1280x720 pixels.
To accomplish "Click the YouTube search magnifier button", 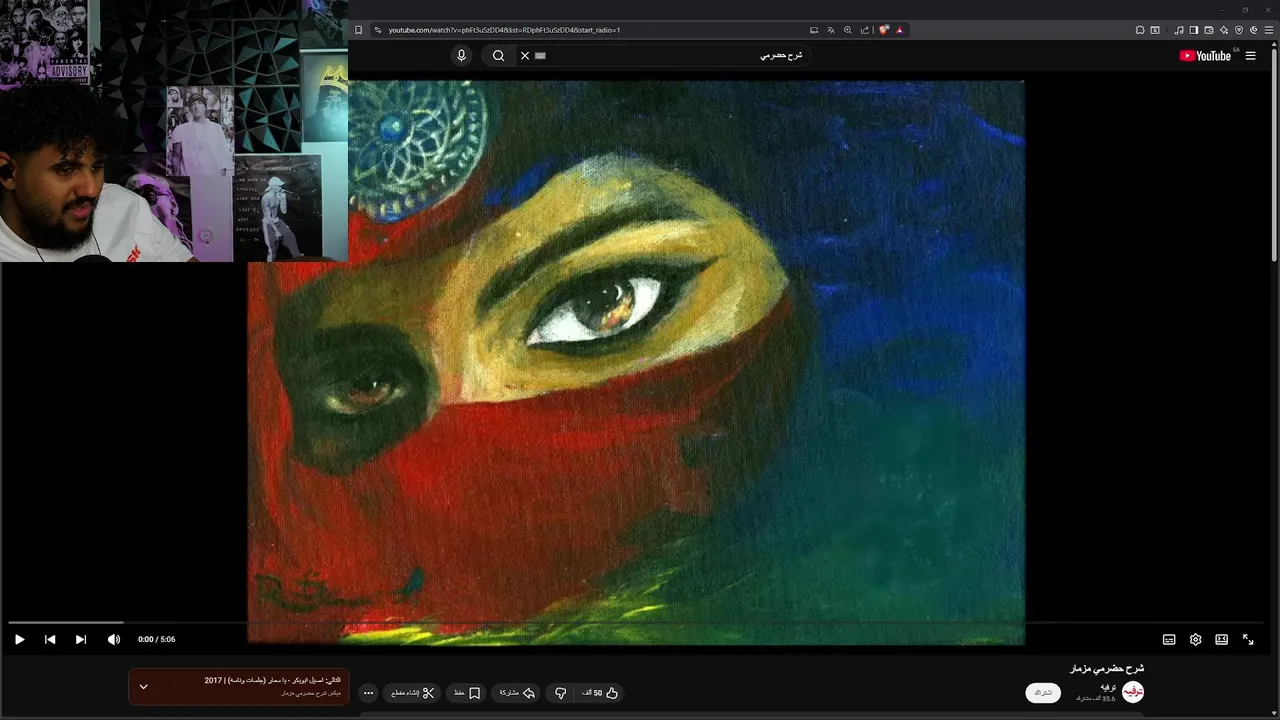I will tap(498, 56).
